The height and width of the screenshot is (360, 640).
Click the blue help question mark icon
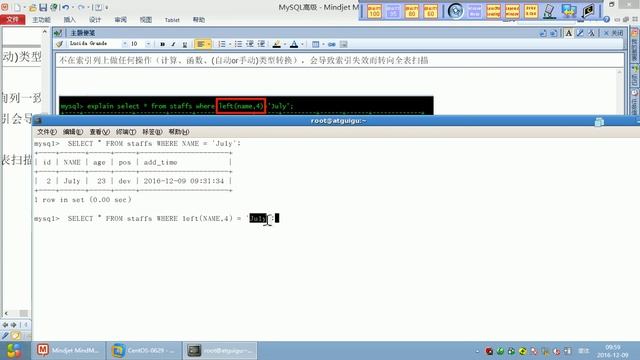607,19
